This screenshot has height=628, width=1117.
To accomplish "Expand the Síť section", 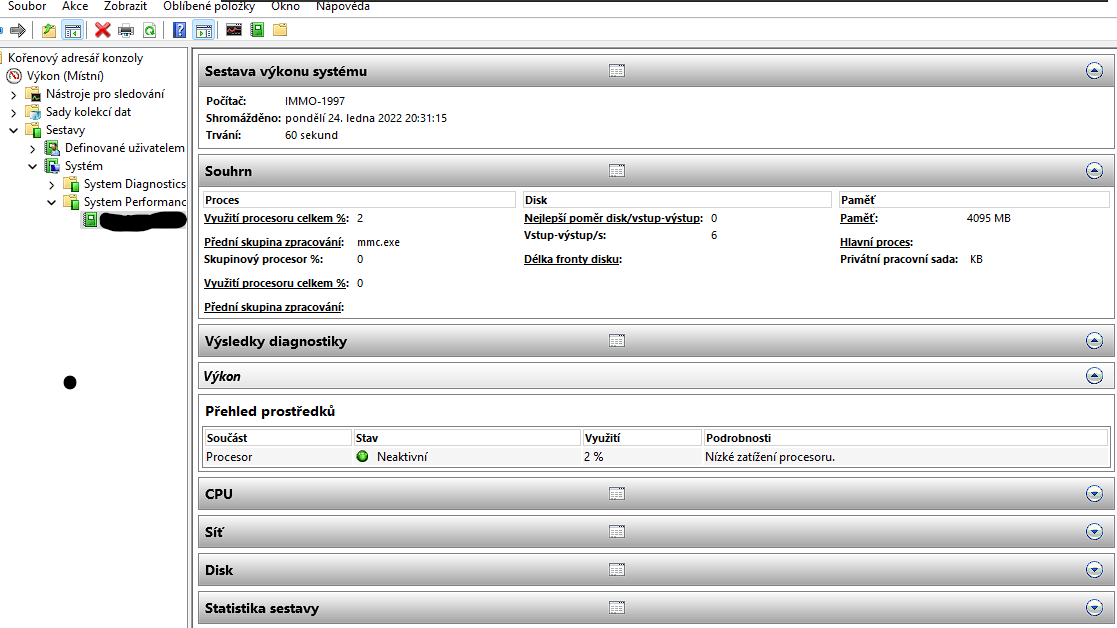I will click(x=1093, y=532).
